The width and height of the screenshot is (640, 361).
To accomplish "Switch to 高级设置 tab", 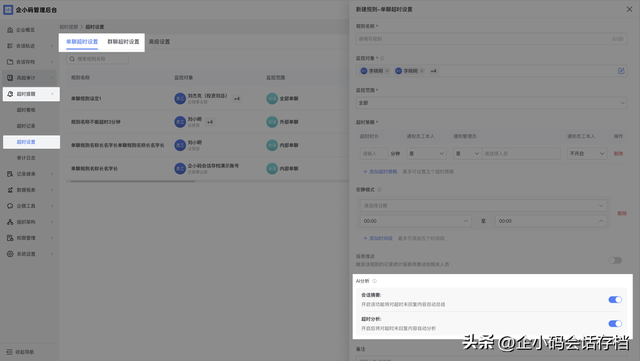I will [x=159, y=42].
